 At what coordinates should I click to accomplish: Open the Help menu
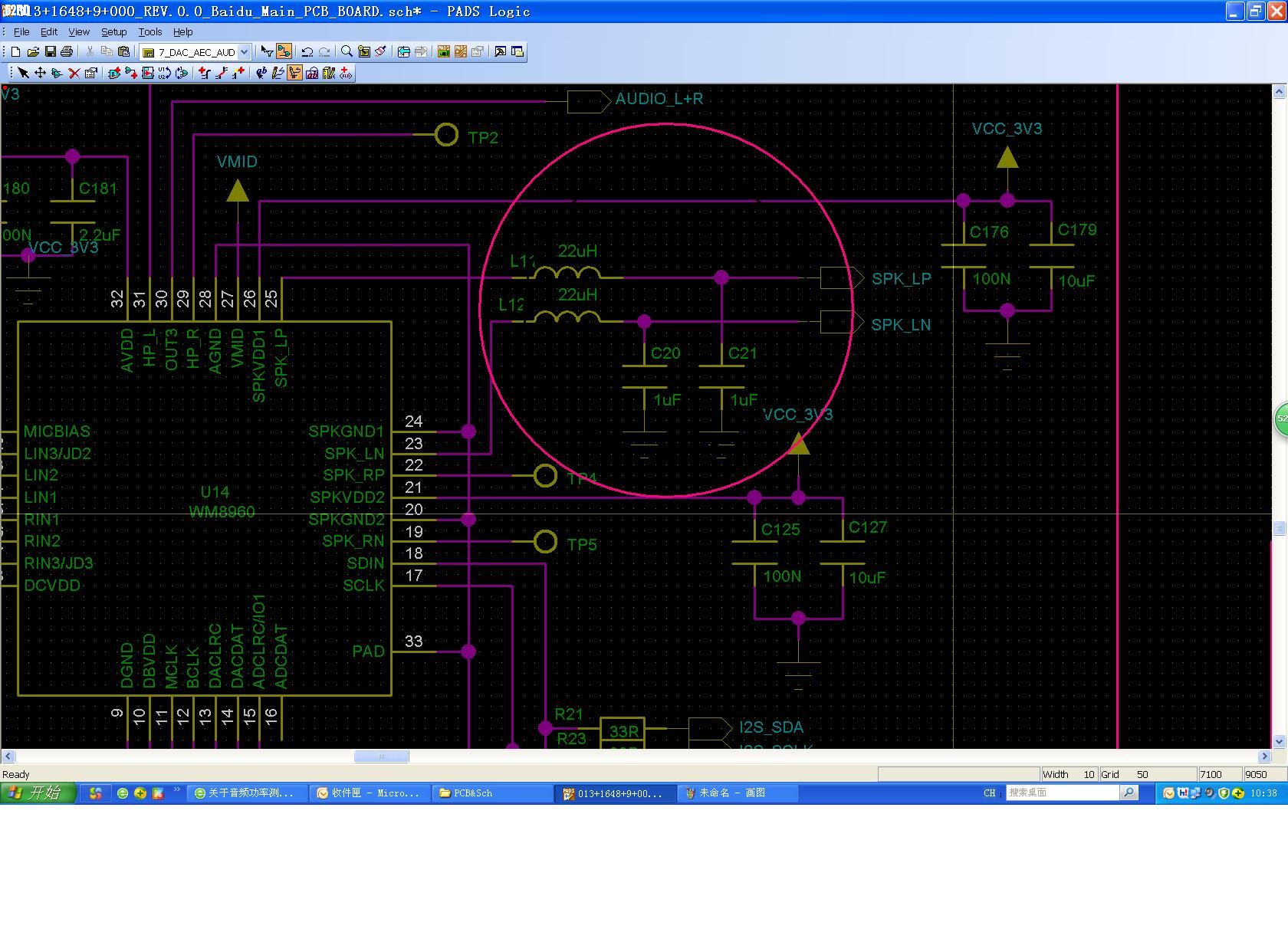click(x=182, y=32)
